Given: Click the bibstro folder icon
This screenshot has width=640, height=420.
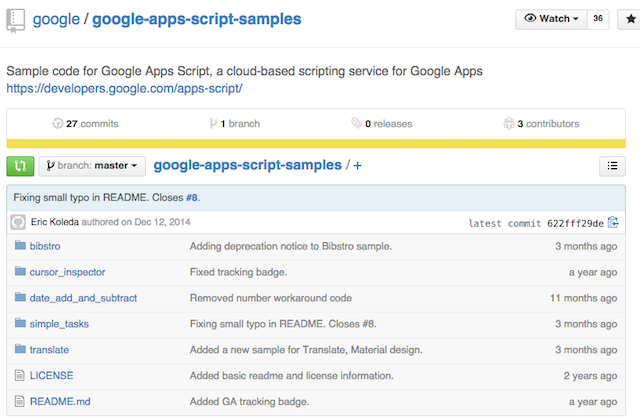Looking at the screenshot, I should (x=19, y=246).
